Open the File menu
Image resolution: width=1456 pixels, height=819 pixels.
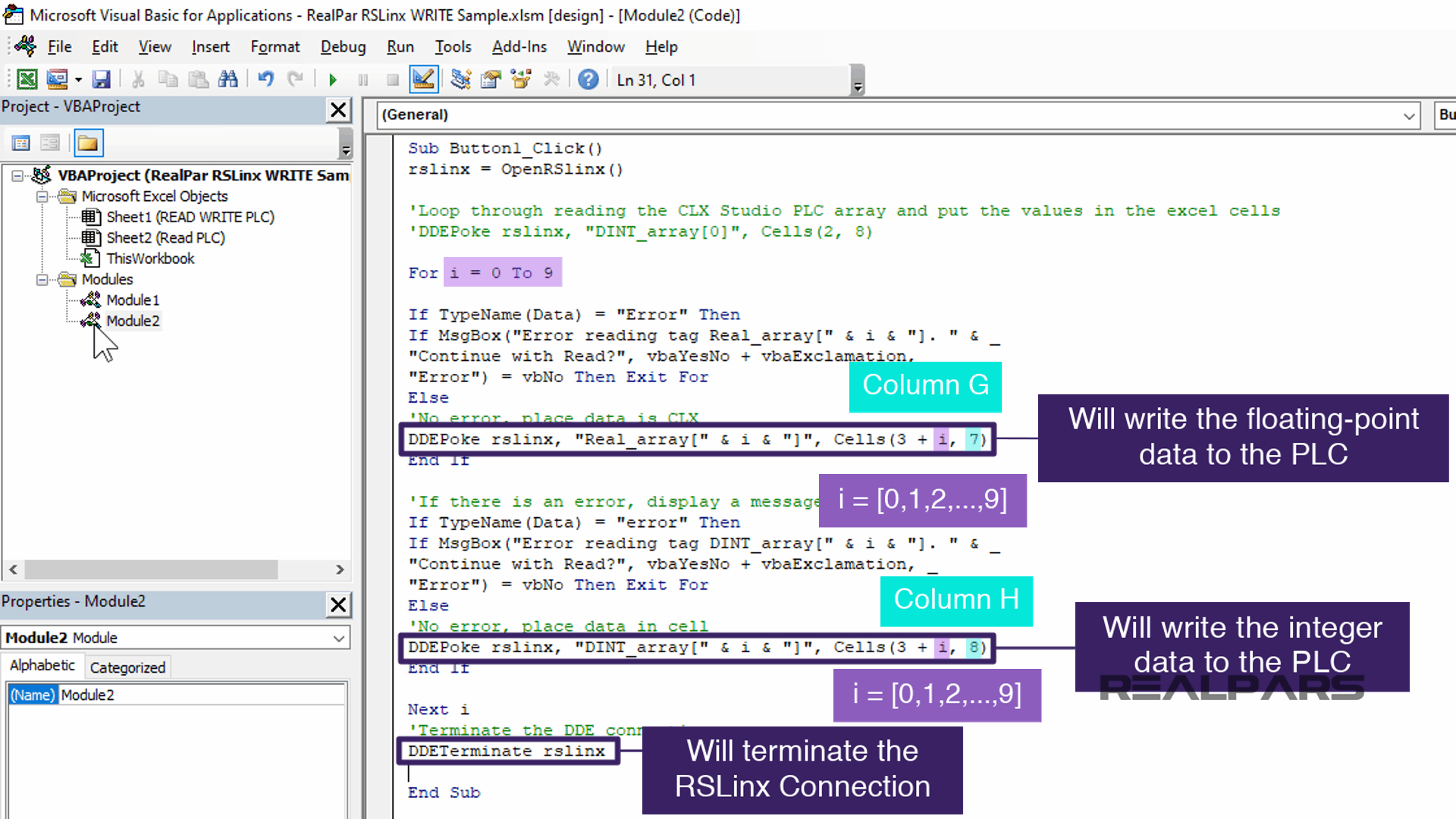[59, 47]
